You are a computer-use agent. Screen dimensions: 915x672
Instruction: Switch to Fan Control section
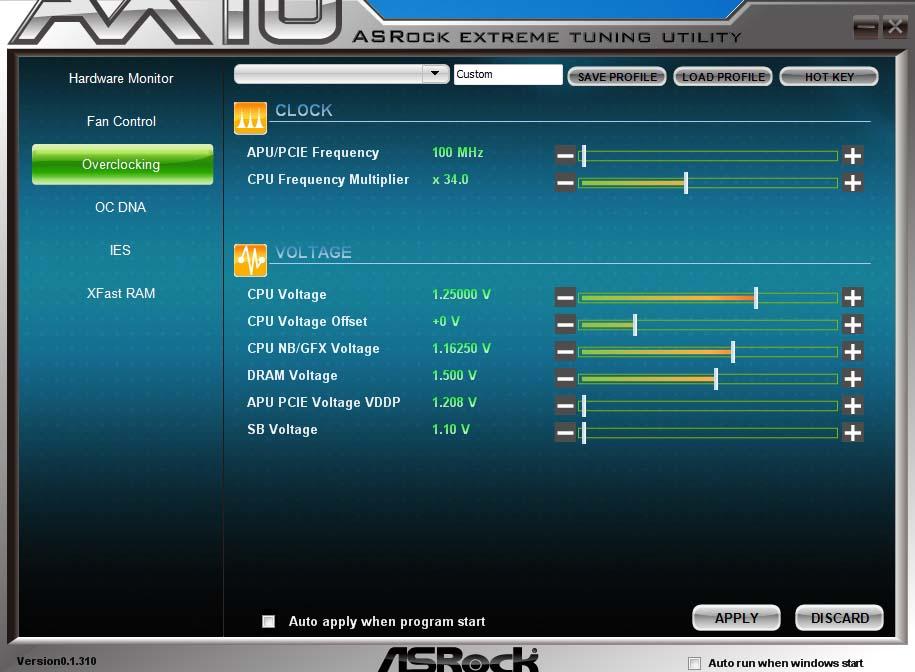(121, 121)
